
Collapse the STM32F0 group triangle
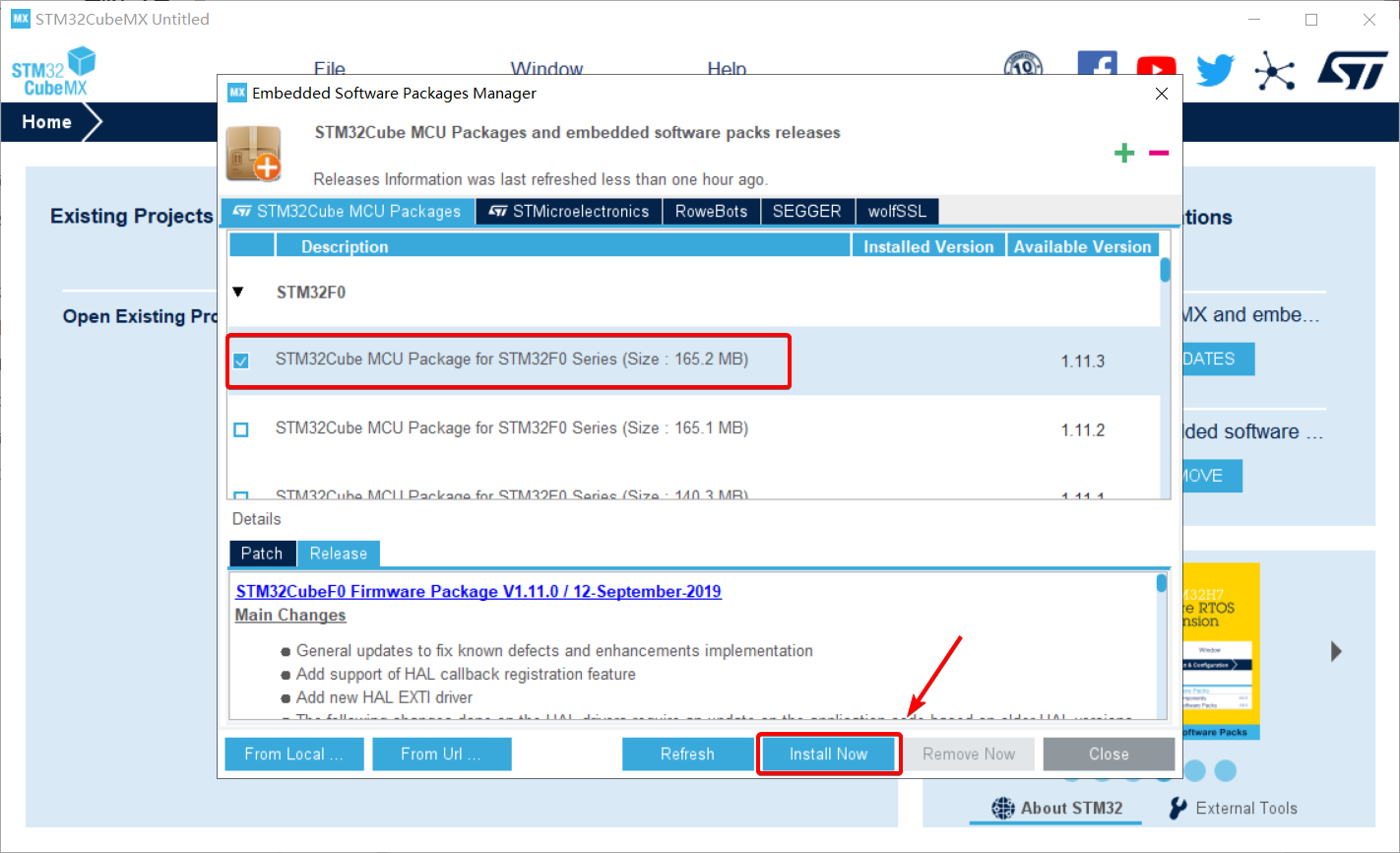[238, 292]
